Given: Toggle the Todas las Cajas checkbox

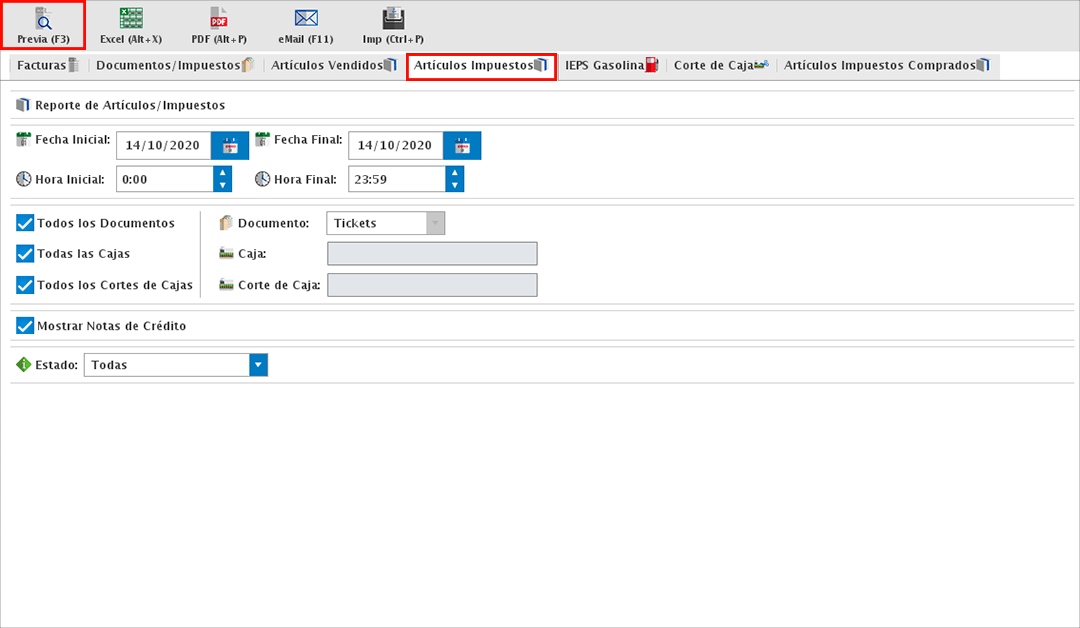Looking at the screenshot, I should [x=26, y=254].
